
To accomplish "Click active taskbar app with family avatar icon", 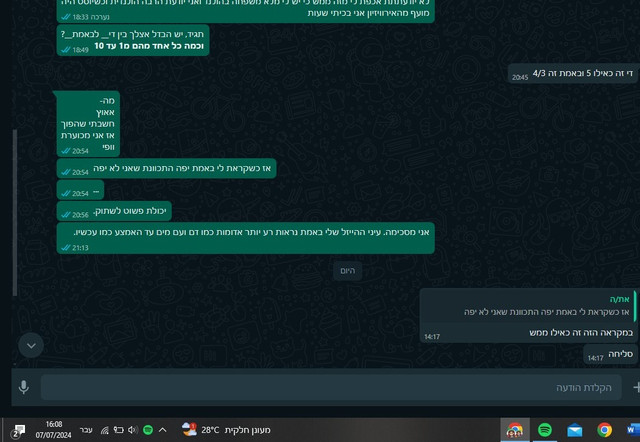I will [x=515, y=430].
